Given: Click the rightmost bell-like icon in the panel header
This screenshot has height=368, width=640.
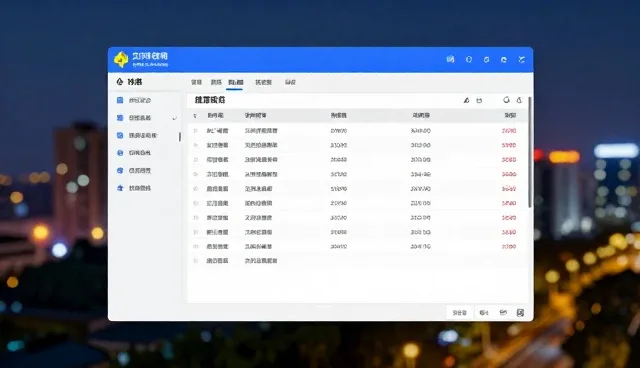Looking at the screenshot, I should coord(519,100).
